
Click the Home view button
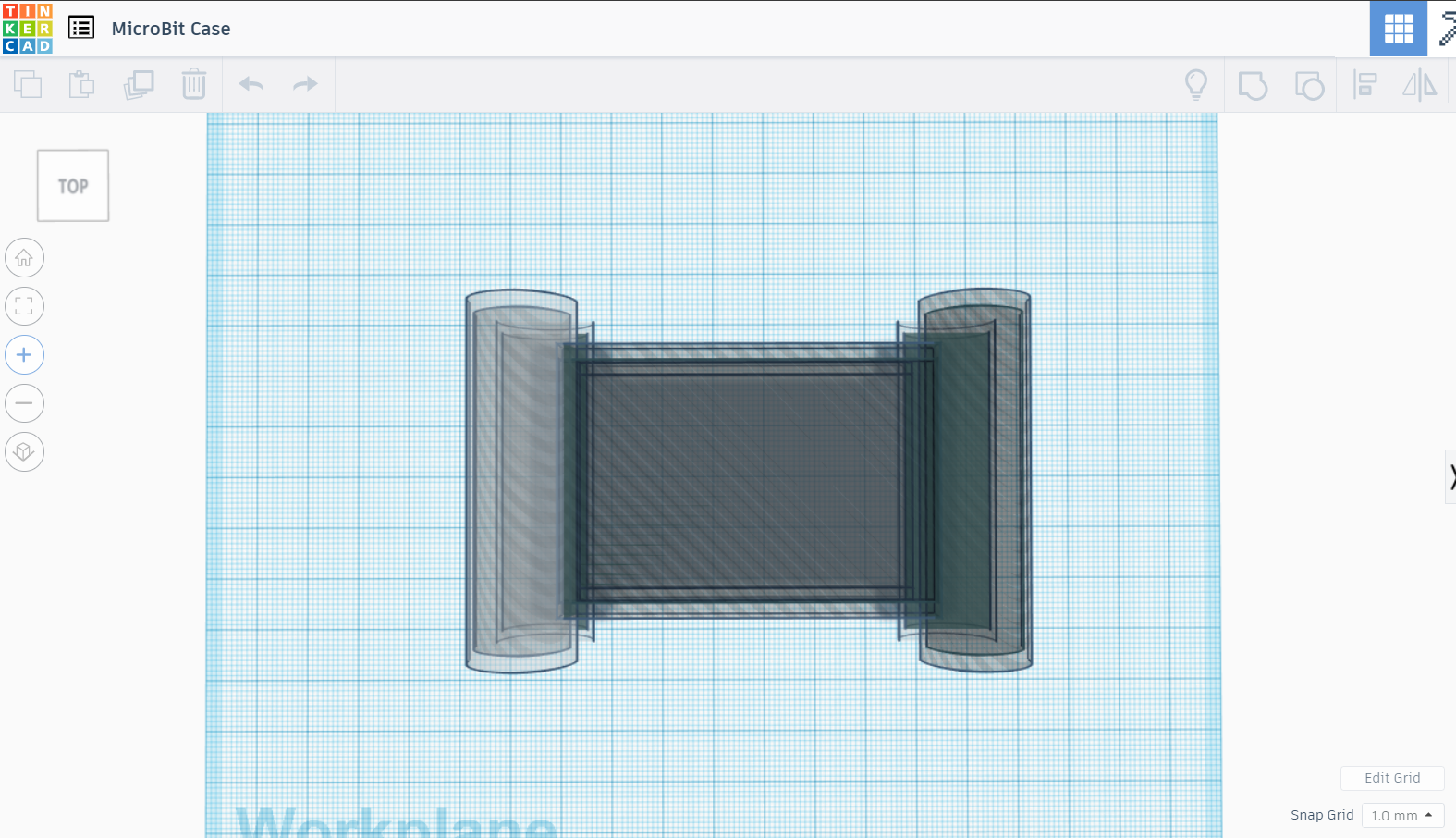pyautogui.click(x=25, y=258)
